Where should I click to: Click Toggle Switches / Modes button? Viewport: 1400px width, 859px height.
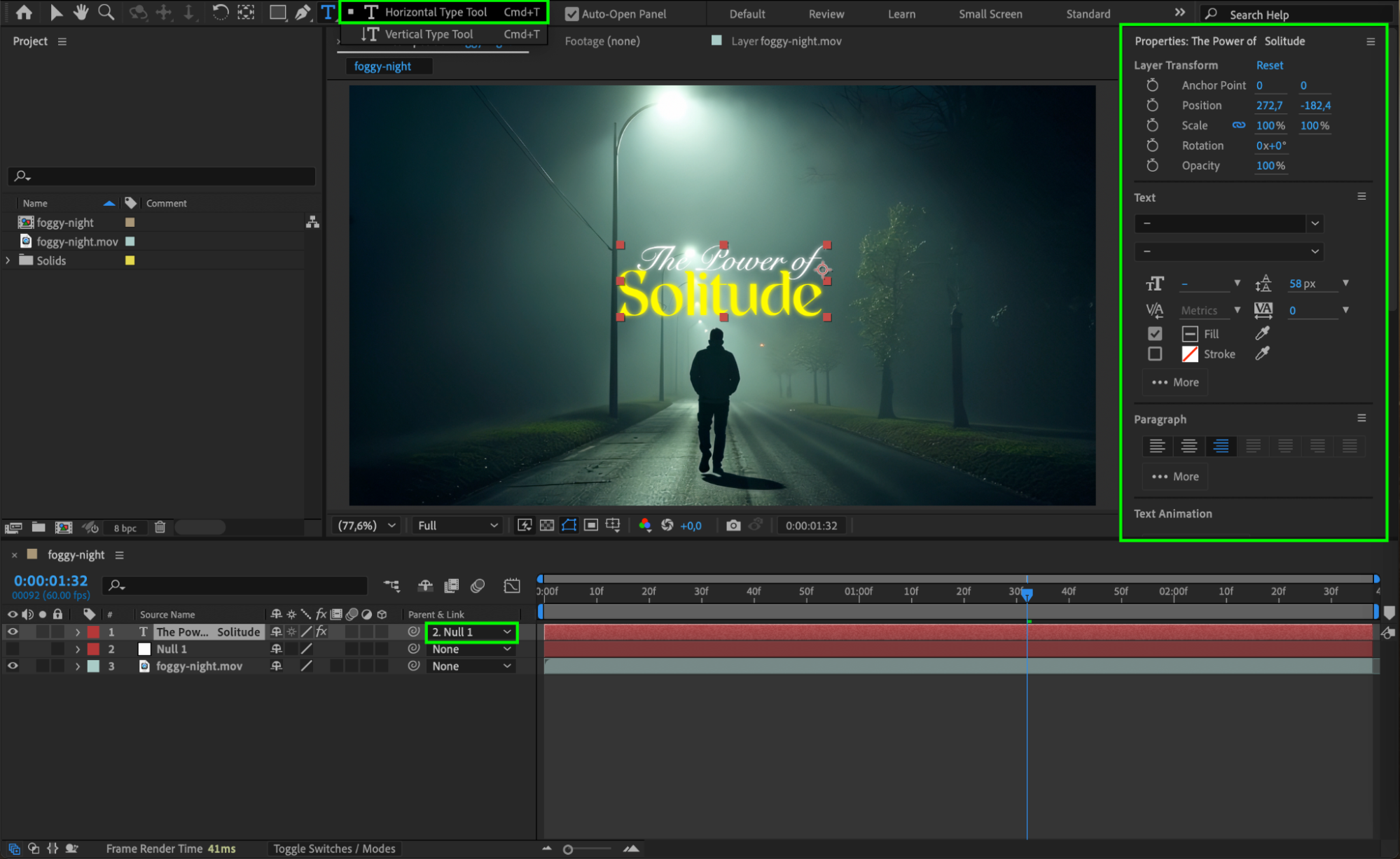tap(334, 848)
